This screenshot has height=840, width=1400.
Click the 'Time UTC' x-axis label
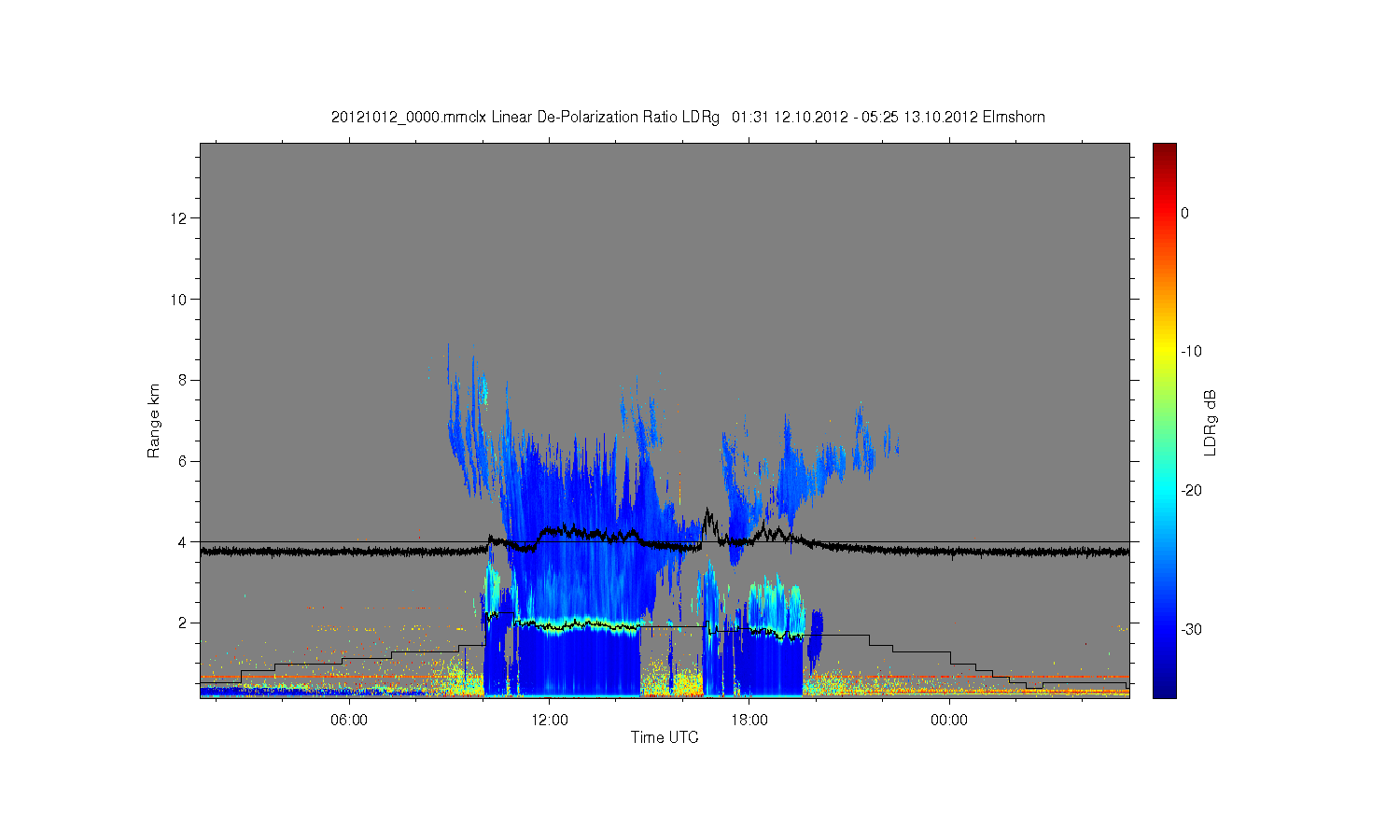(x=665, y=737)
